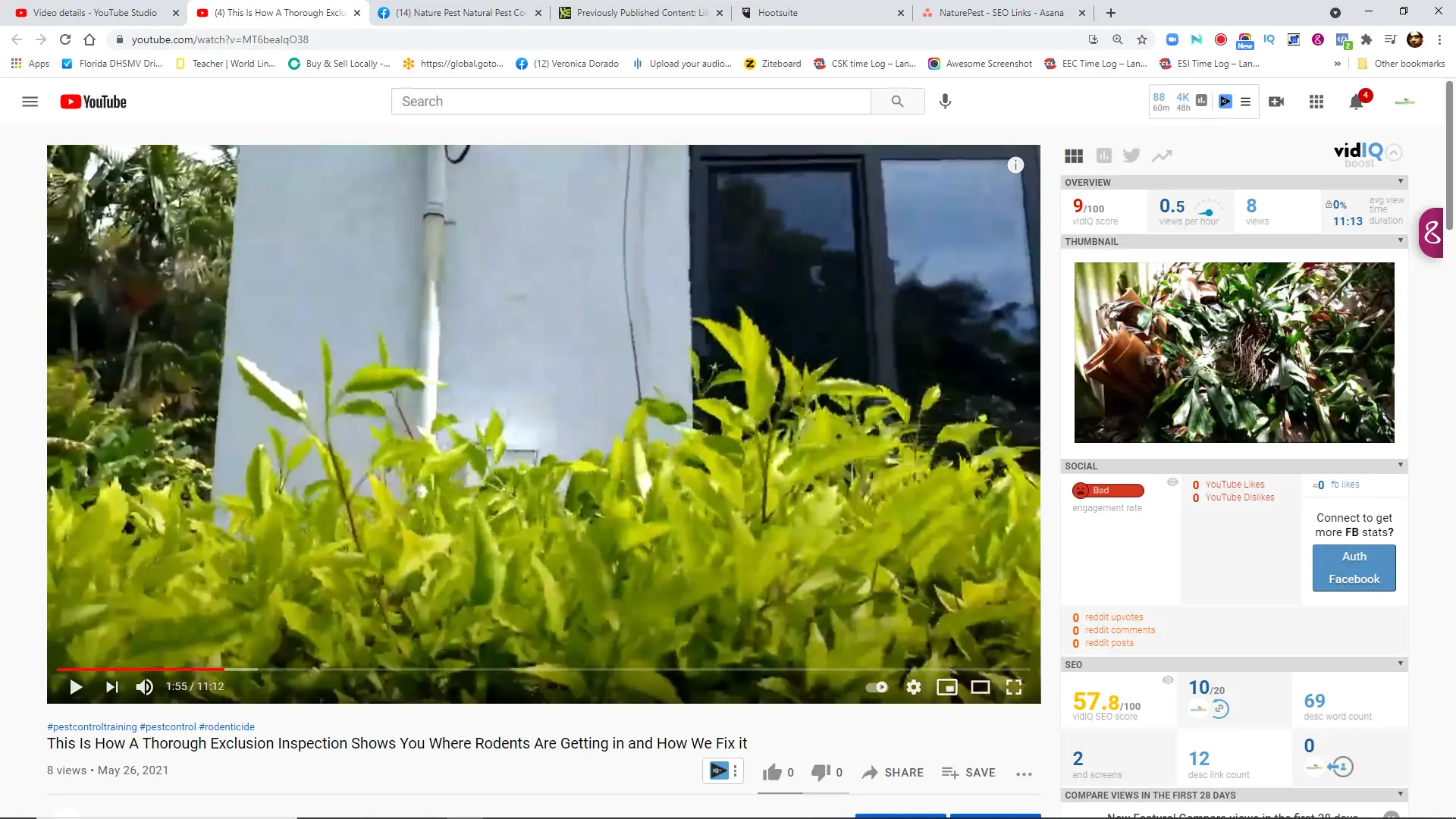
Task: Search with your voice microphone icon
Action: (945, 101)
